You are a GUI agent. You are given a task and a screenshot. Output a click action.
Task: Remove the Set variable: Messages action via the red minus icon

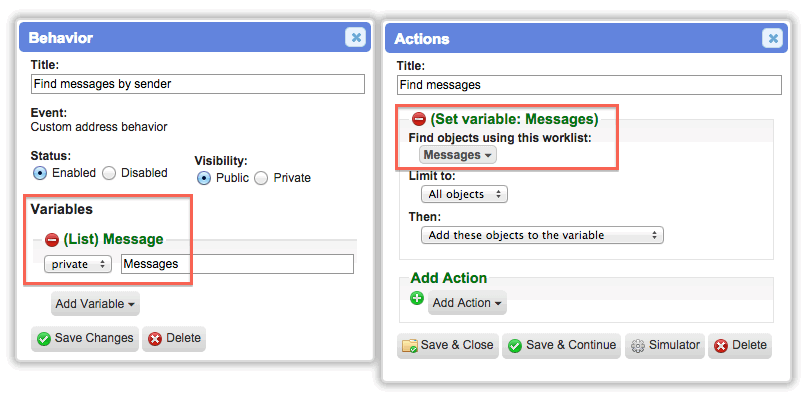click(419, 119)
